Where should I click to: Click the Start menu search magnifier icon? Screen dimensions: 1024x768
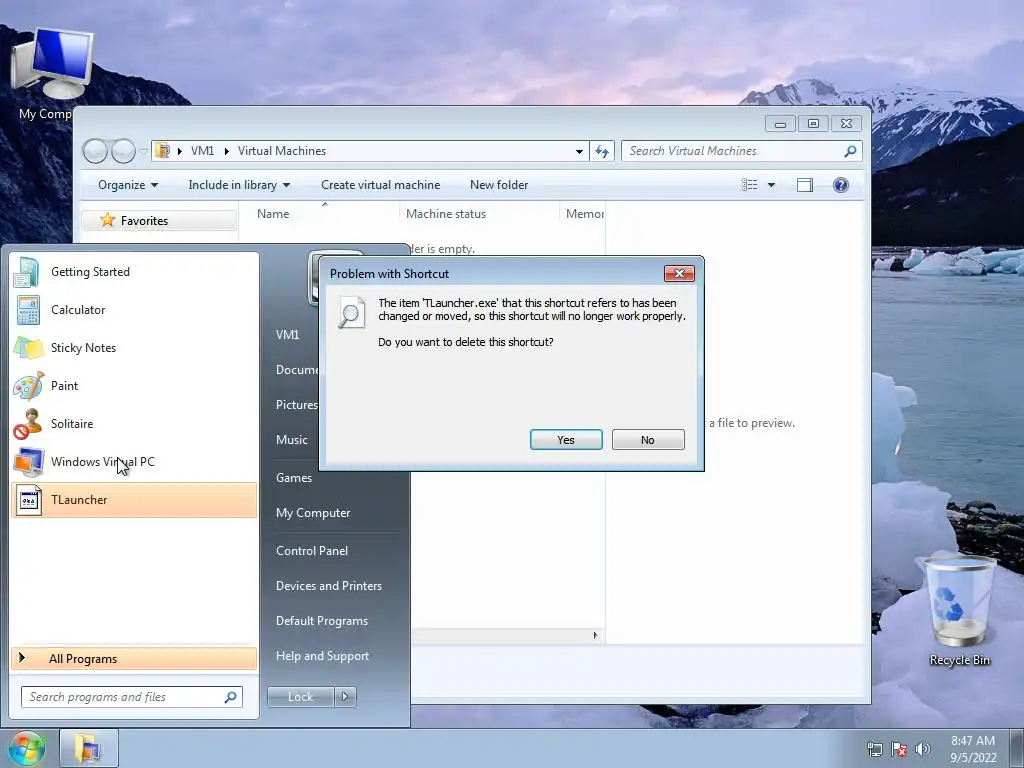(230, 697)
